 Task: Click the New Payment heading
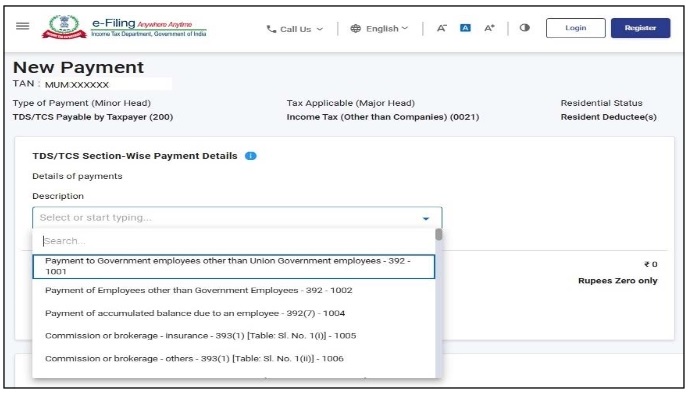(x=78, y=67)
